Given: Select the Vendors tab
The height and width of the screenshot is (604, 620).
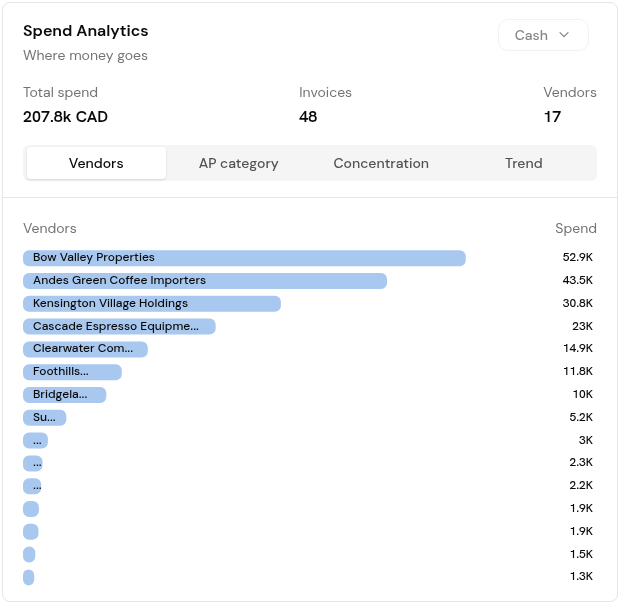Looking at the screenshot, I should (x=96, y=163).
